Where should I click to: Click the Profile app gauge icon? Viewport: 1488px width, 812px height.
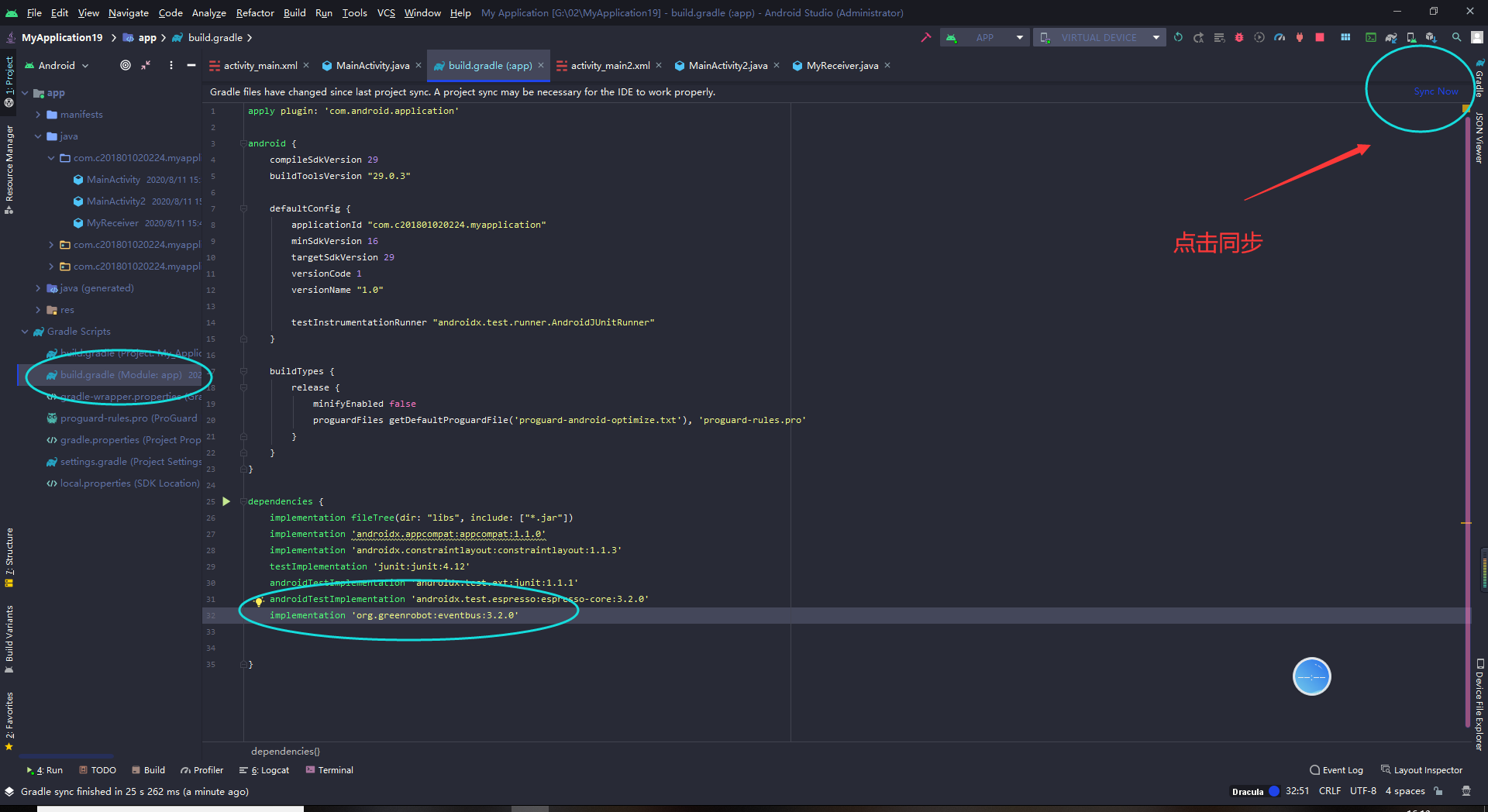coord(1280,37)
